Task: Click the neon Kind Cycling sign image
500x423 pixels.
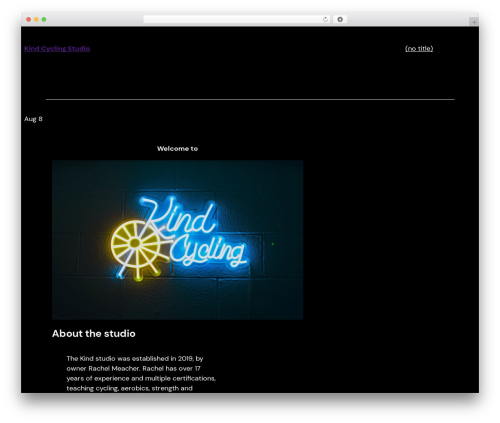Action: coord(177,240)
